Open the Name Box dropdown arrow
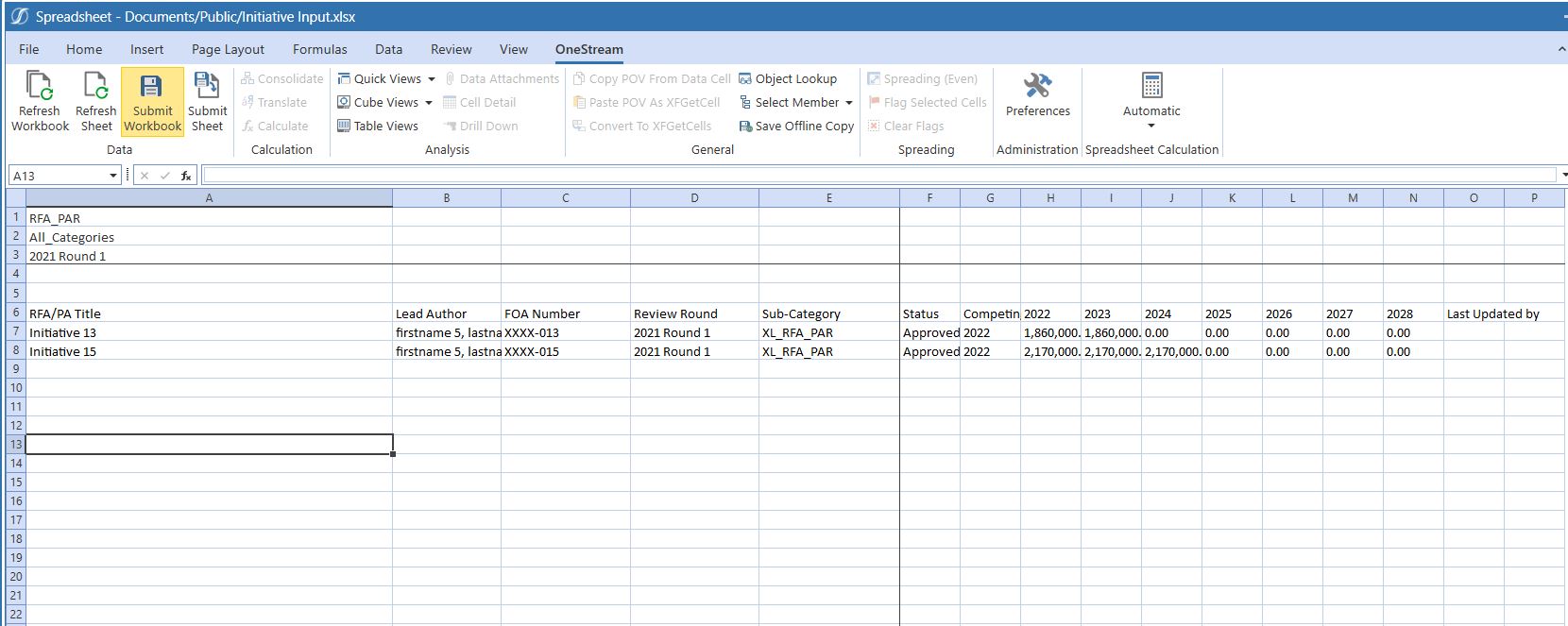The height and width of the screenshot is (626, 1568). click(113, 176)
